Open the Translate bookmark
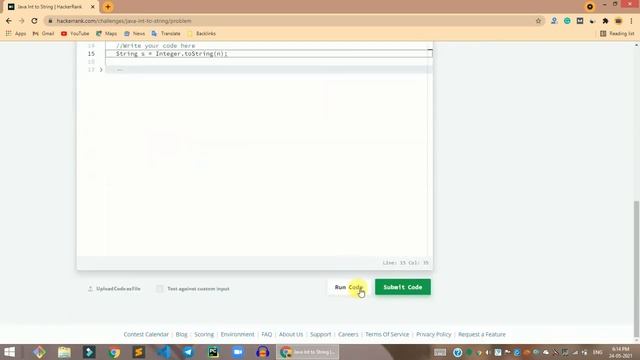 point(166,33)
